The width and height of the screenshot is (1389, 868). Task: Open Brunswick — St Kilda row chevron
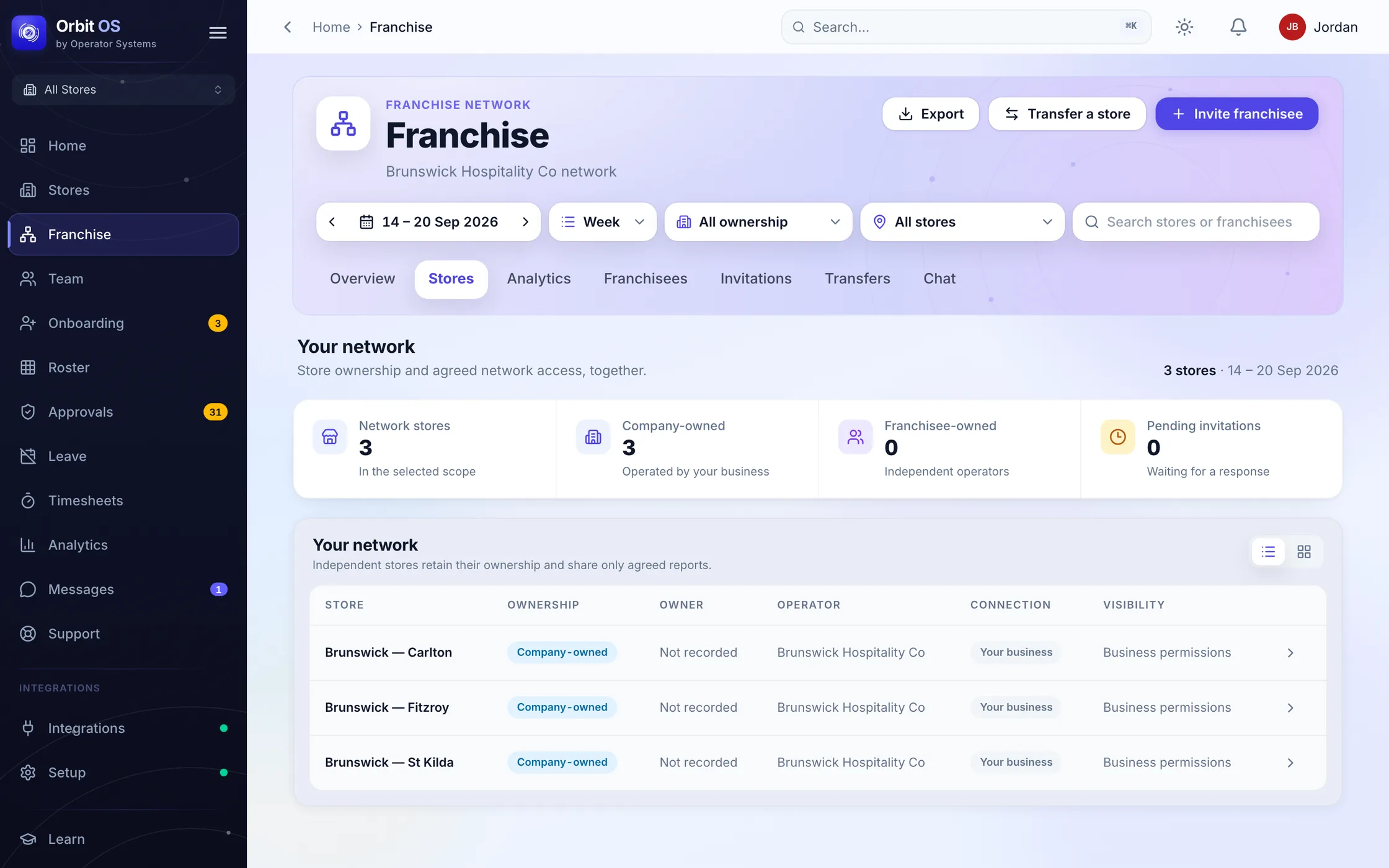click(x=1290, y=763)
